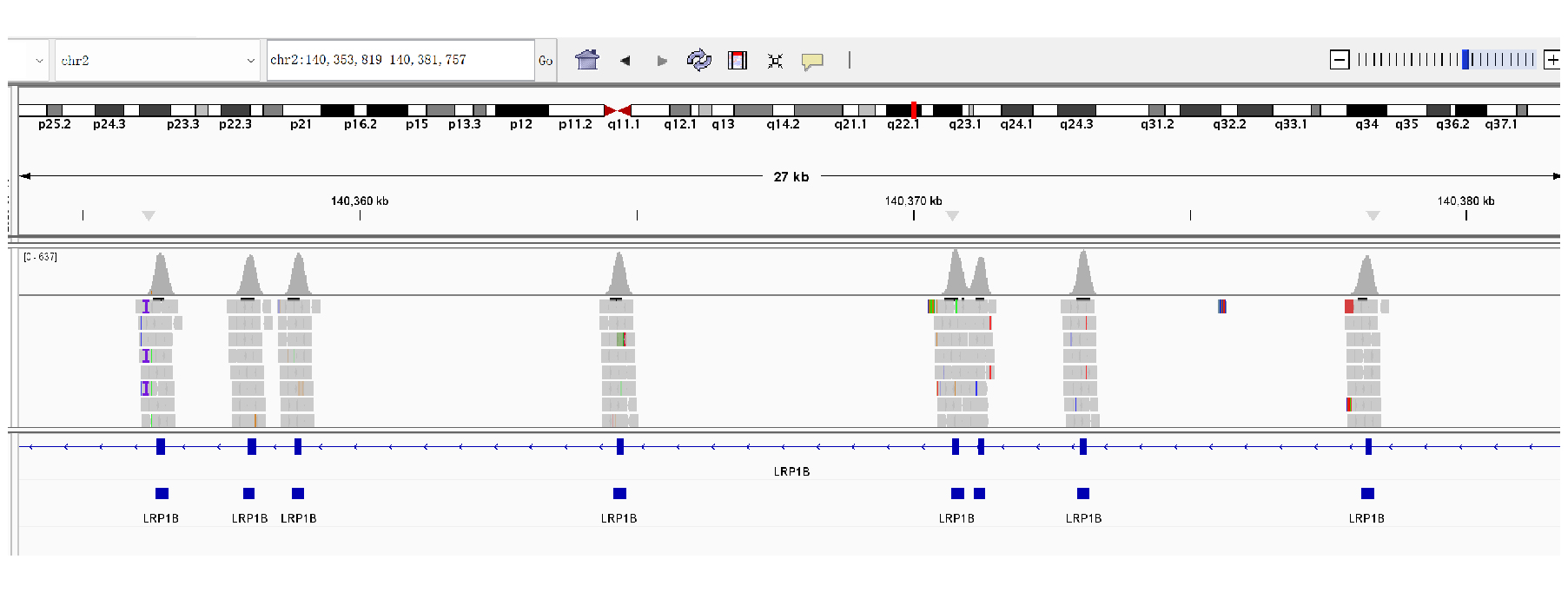Image resolution: width=1568 pixels, height=592 pixels.
Task: Zoom in with the plus button
Action: pos(1551,60)
